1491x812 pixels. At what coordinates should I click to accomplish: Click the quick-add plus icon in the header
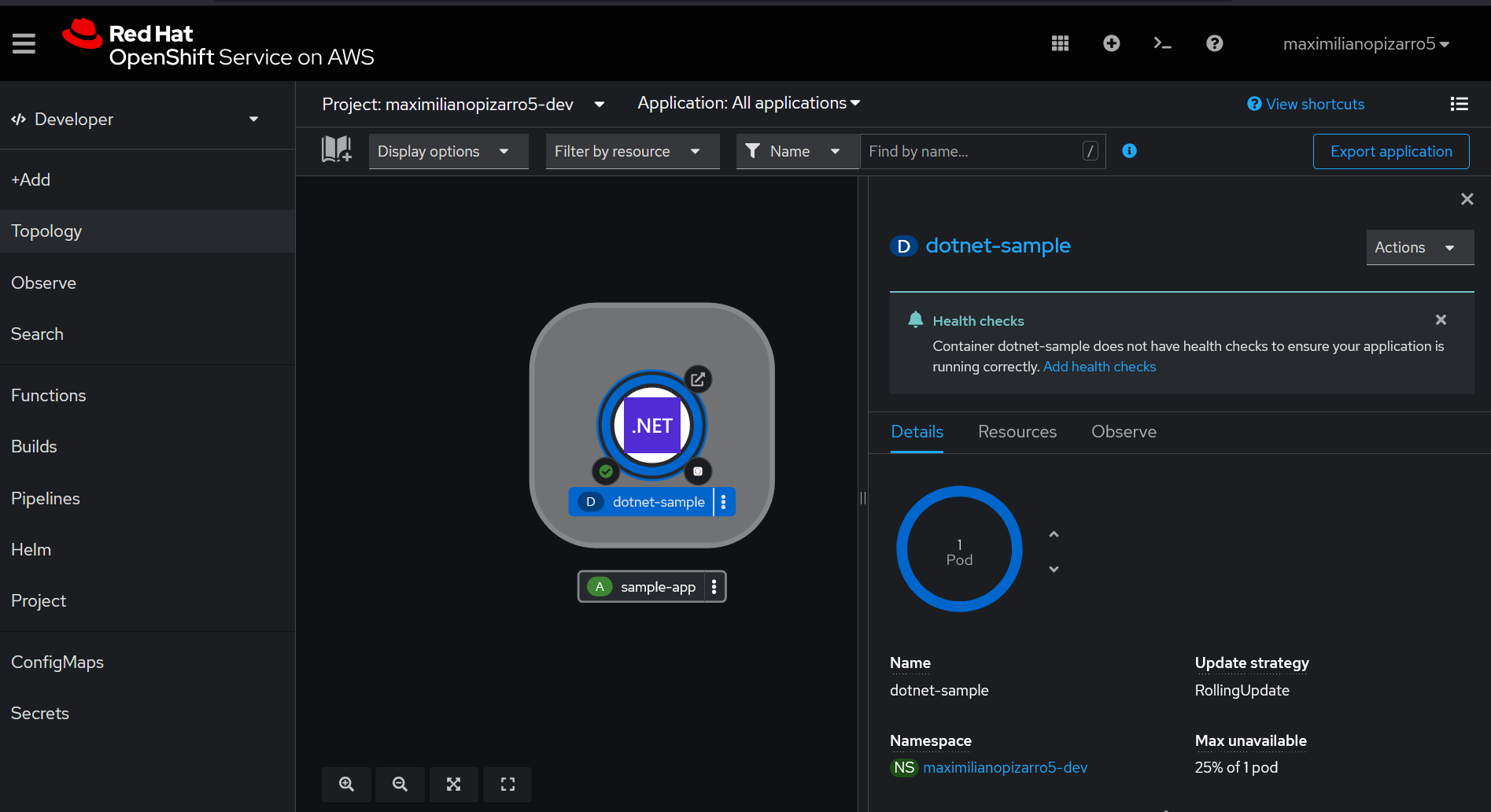[x=1111, y=43]
